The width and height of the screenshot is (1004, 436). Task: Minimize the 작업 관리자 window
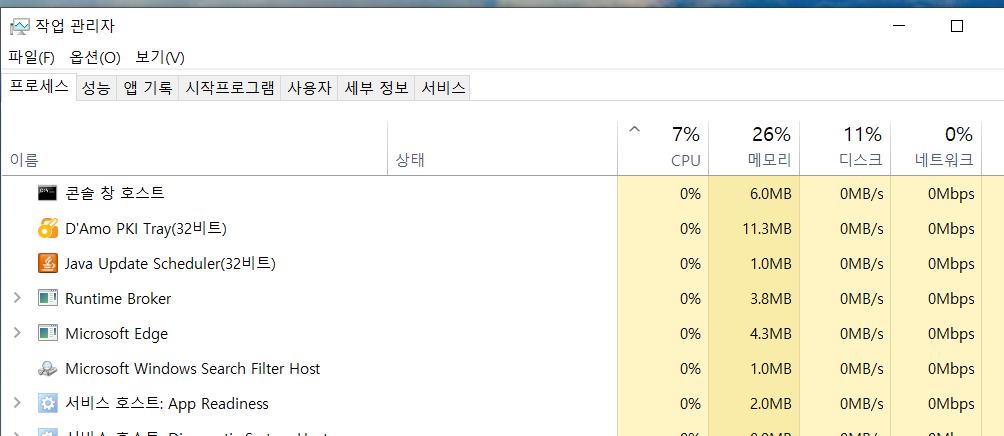(x=900, y=26)
